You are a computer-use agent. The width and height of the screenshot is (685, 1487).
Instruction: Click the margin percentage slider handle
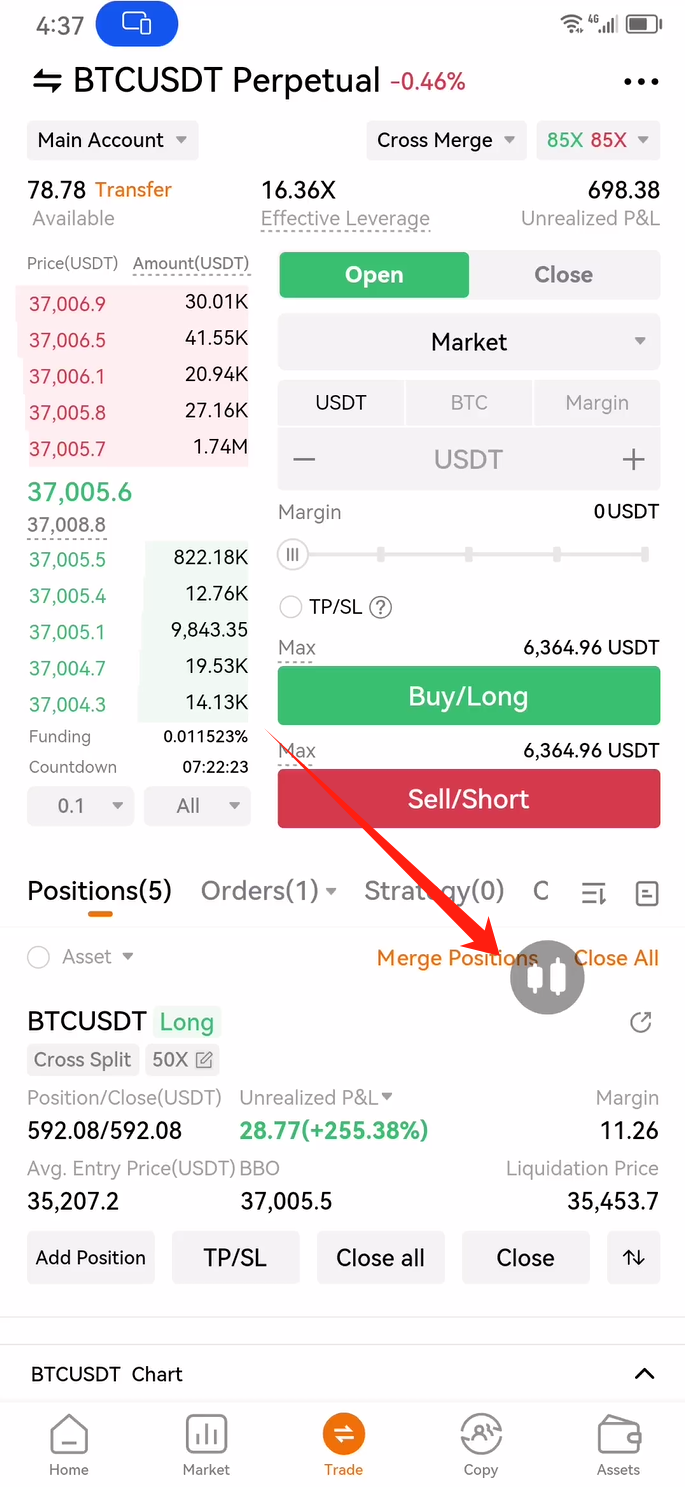[293, 554]
